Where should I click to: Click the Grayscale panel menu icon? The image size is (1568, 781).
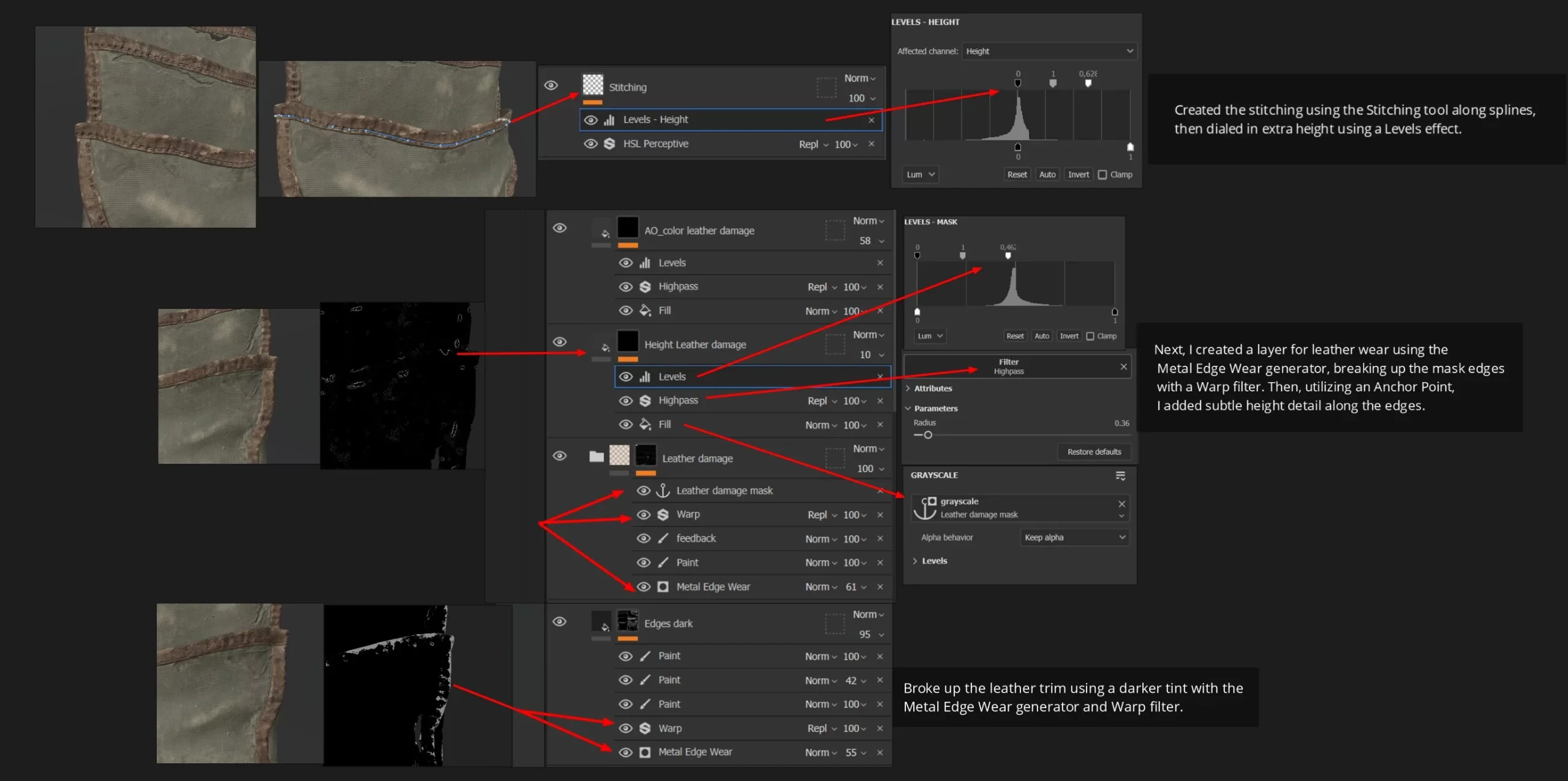pyautogui.click(x=1120, y=476)
